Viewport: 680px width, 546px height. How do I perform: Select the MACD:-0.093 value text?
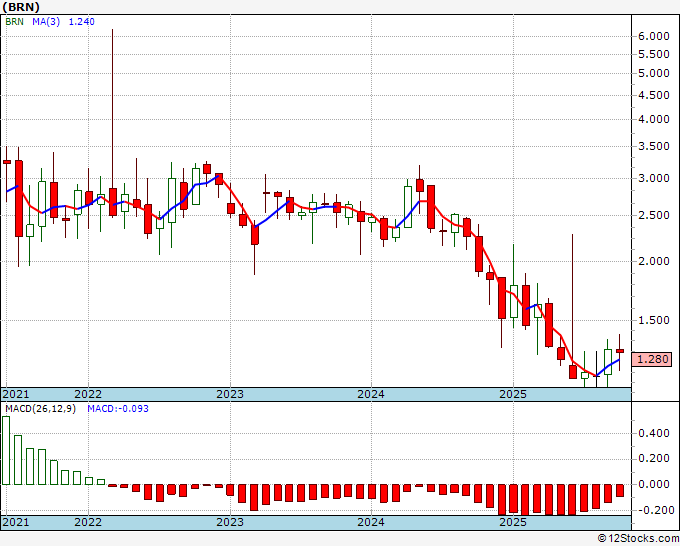(118, 409)
